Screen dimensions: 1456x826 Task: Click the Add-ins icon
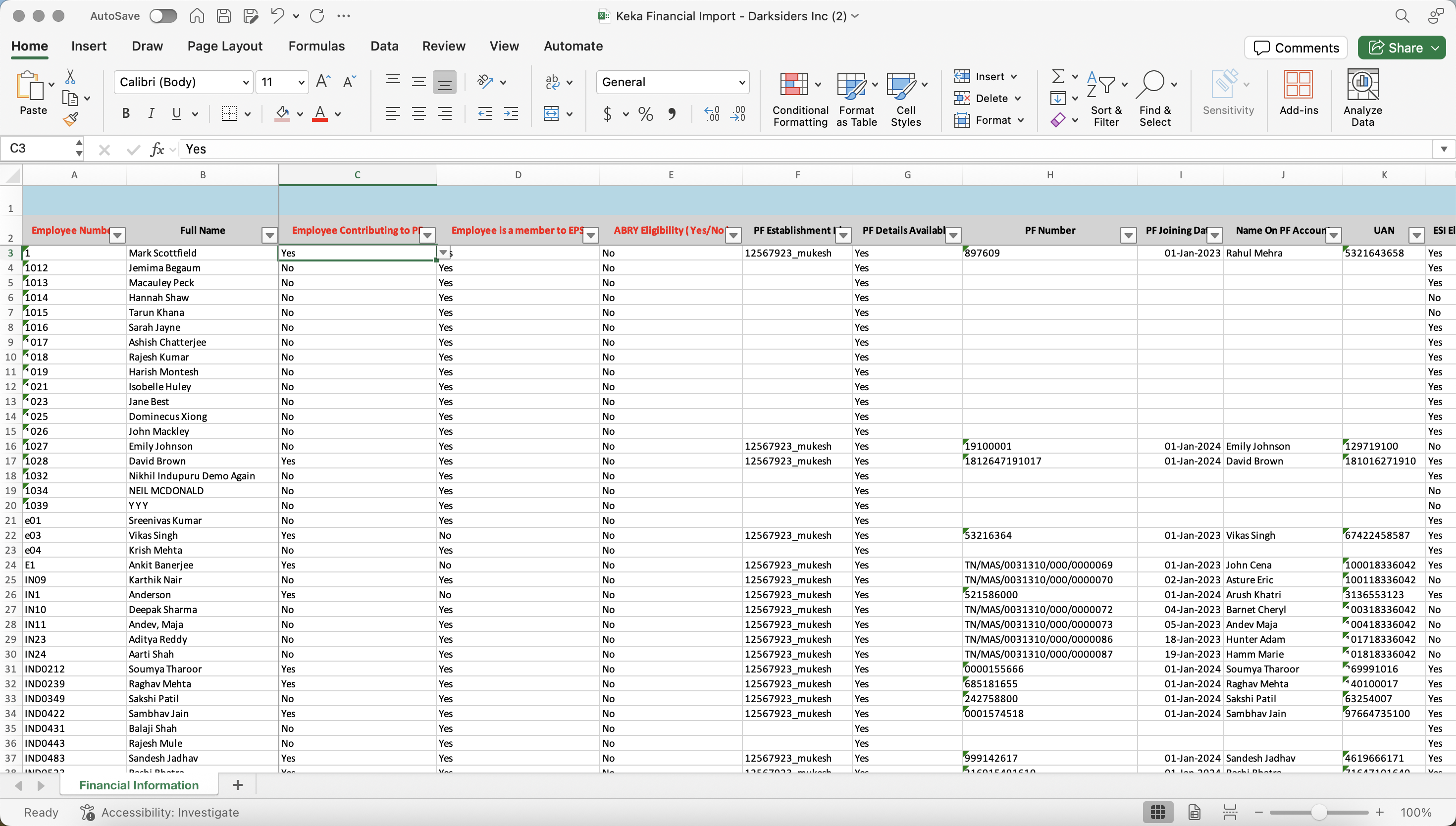[x=1298, y=85]
